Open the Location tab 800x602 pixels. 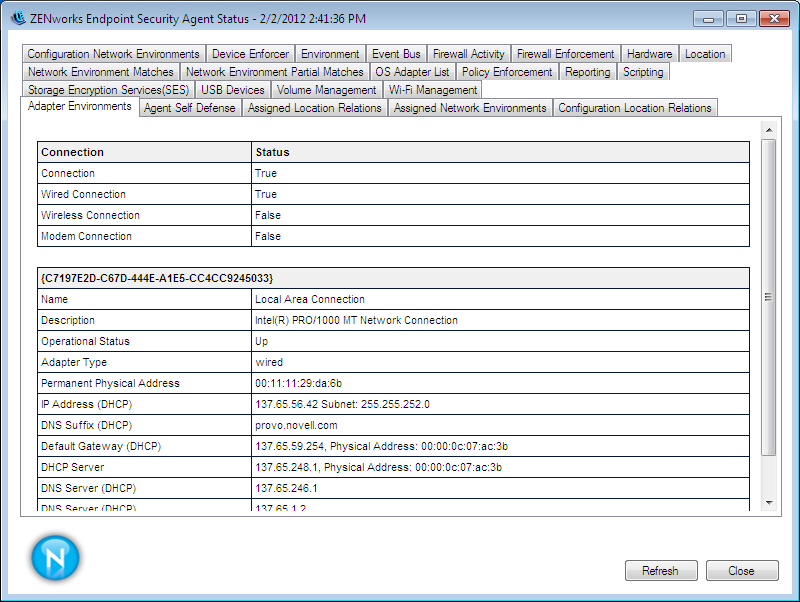pos(705,54)
